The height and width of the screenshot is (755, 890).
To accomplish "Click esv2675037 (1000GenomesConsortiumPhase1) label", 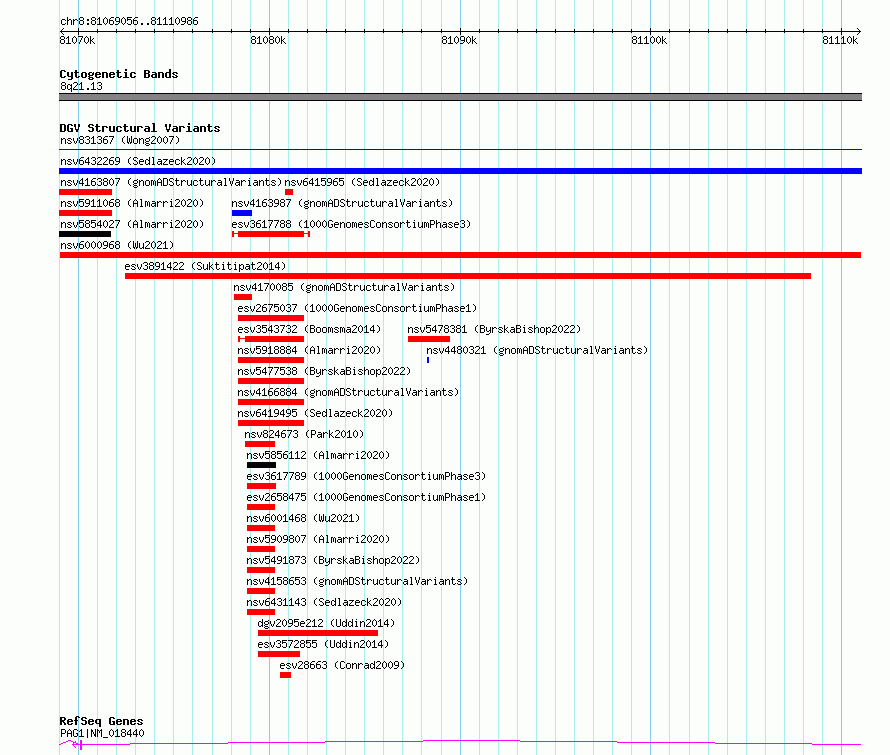I will 357,308.
